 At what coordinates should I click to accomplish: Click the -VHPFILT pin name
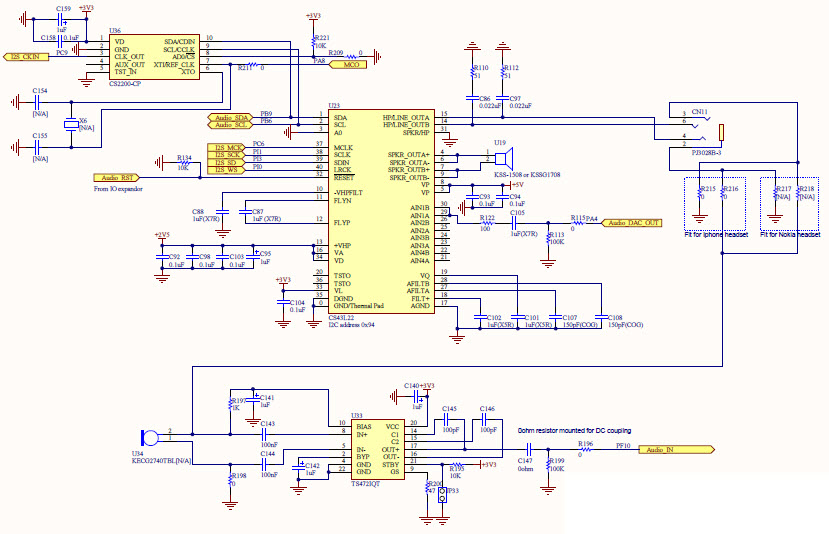point(348,192)
